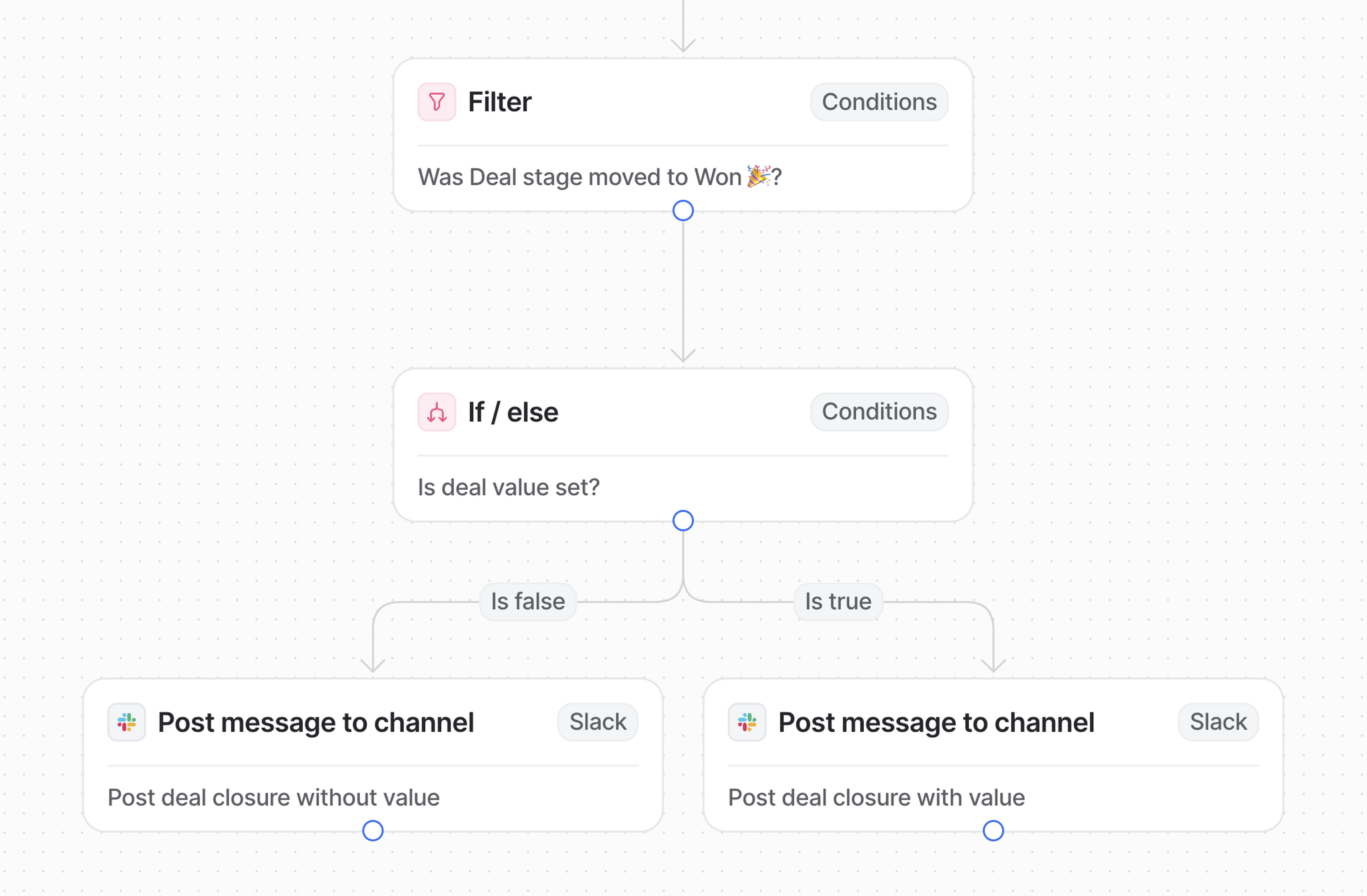This screenshot has width=1367, height=896.
Task: Click Slack icon on the with-value message block
Action: (x=747, y=722)
